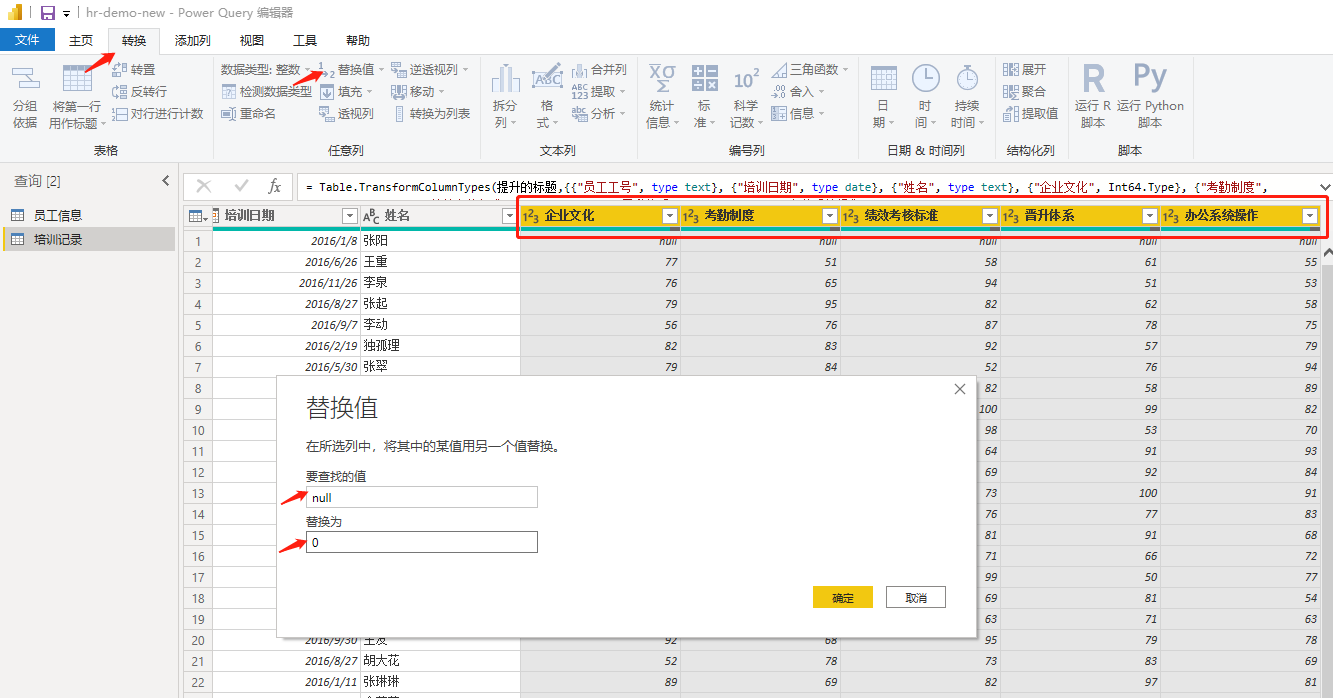Click the Transpose (转置) icon
The image size is (1333, 698).
pyautogui.click(x=120, y=70)
